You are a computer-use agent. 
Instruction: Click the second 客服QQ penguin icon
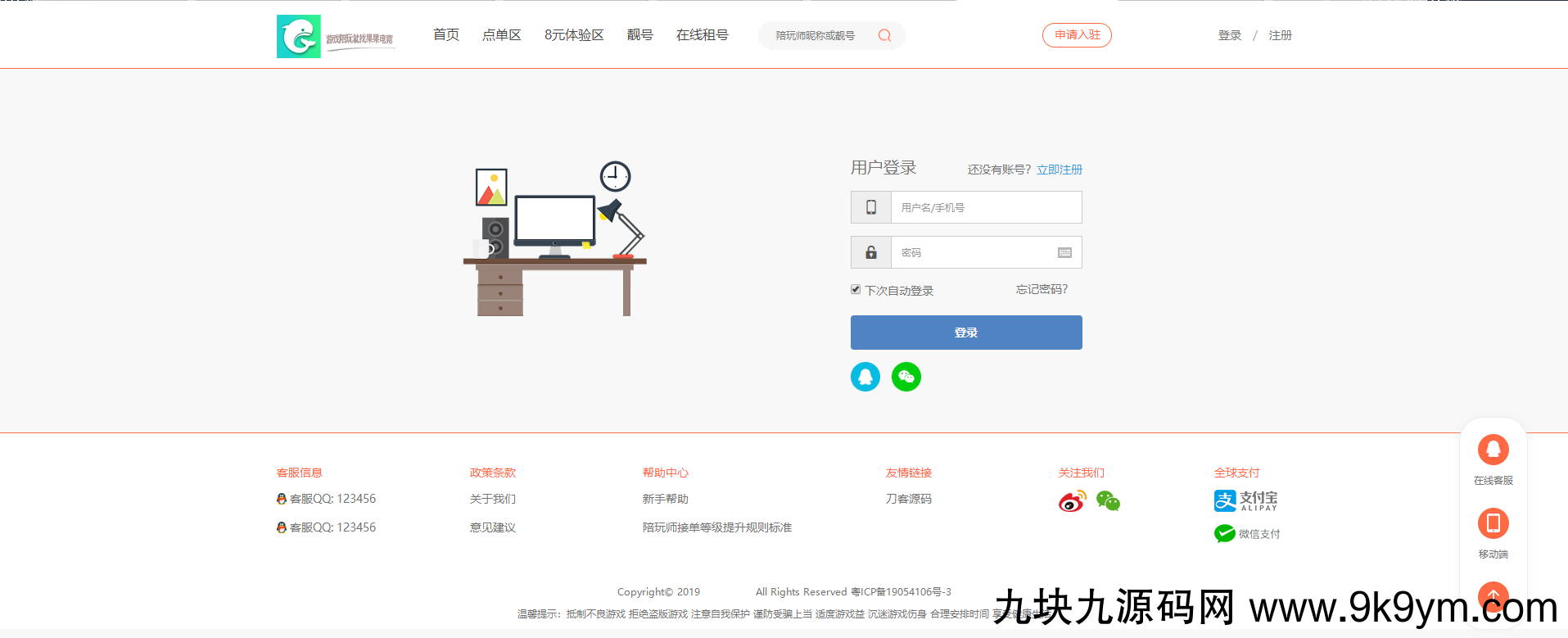(x=282, y=527)
